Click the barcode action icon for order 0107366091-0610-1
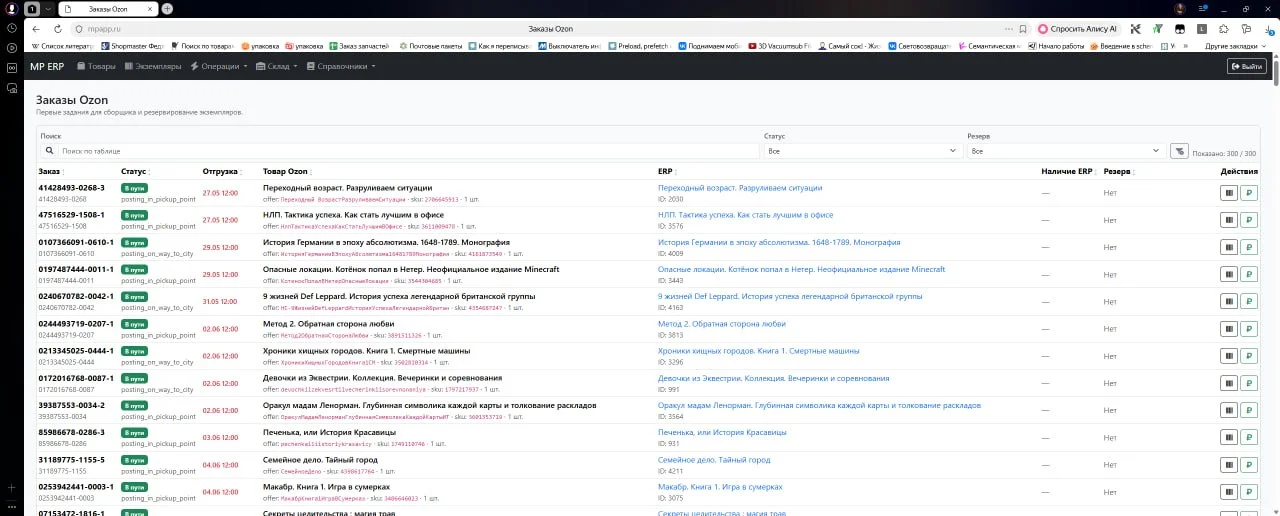Screen dimensions: 1280x516 coord(1229,247)
